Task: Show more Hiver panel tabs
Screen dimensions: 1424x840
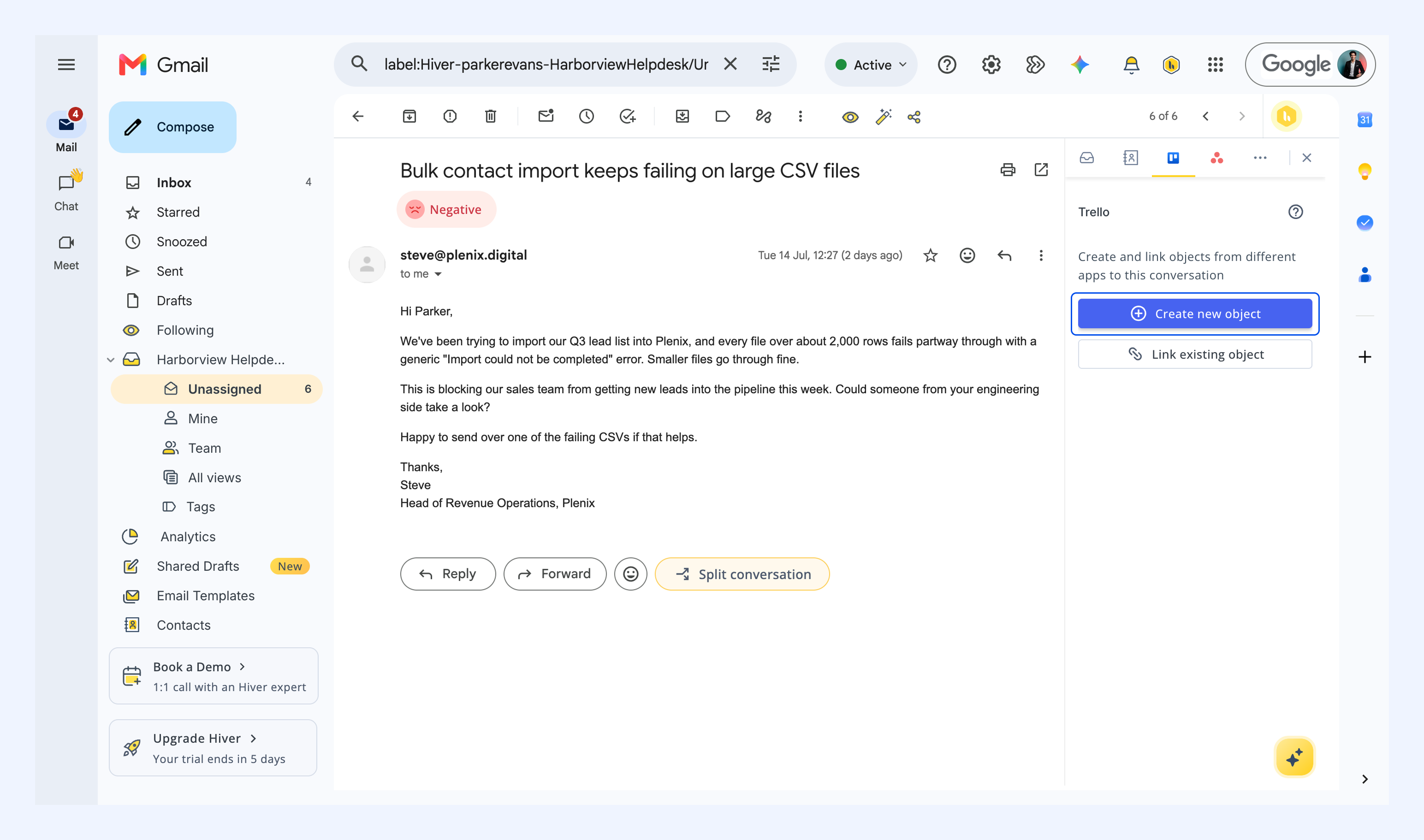Action: coord(1260,158)
